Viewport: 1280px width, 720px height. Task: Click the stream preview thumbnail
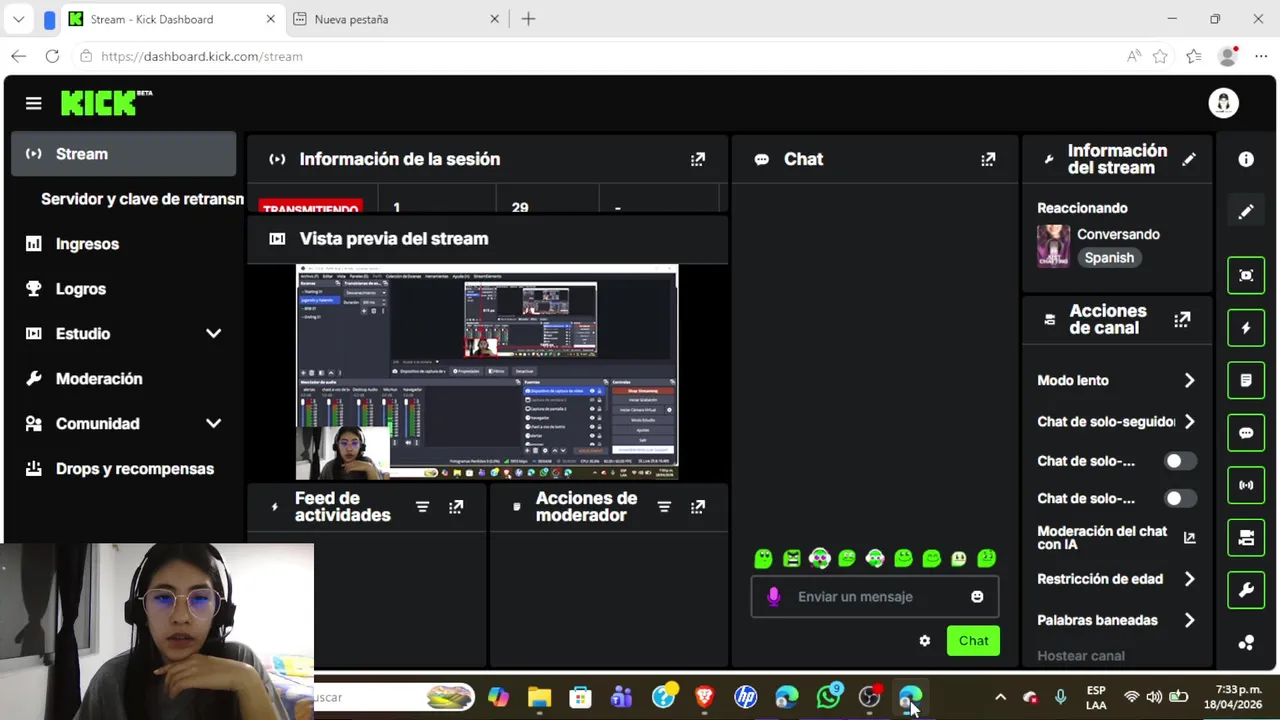pos(487,372)
